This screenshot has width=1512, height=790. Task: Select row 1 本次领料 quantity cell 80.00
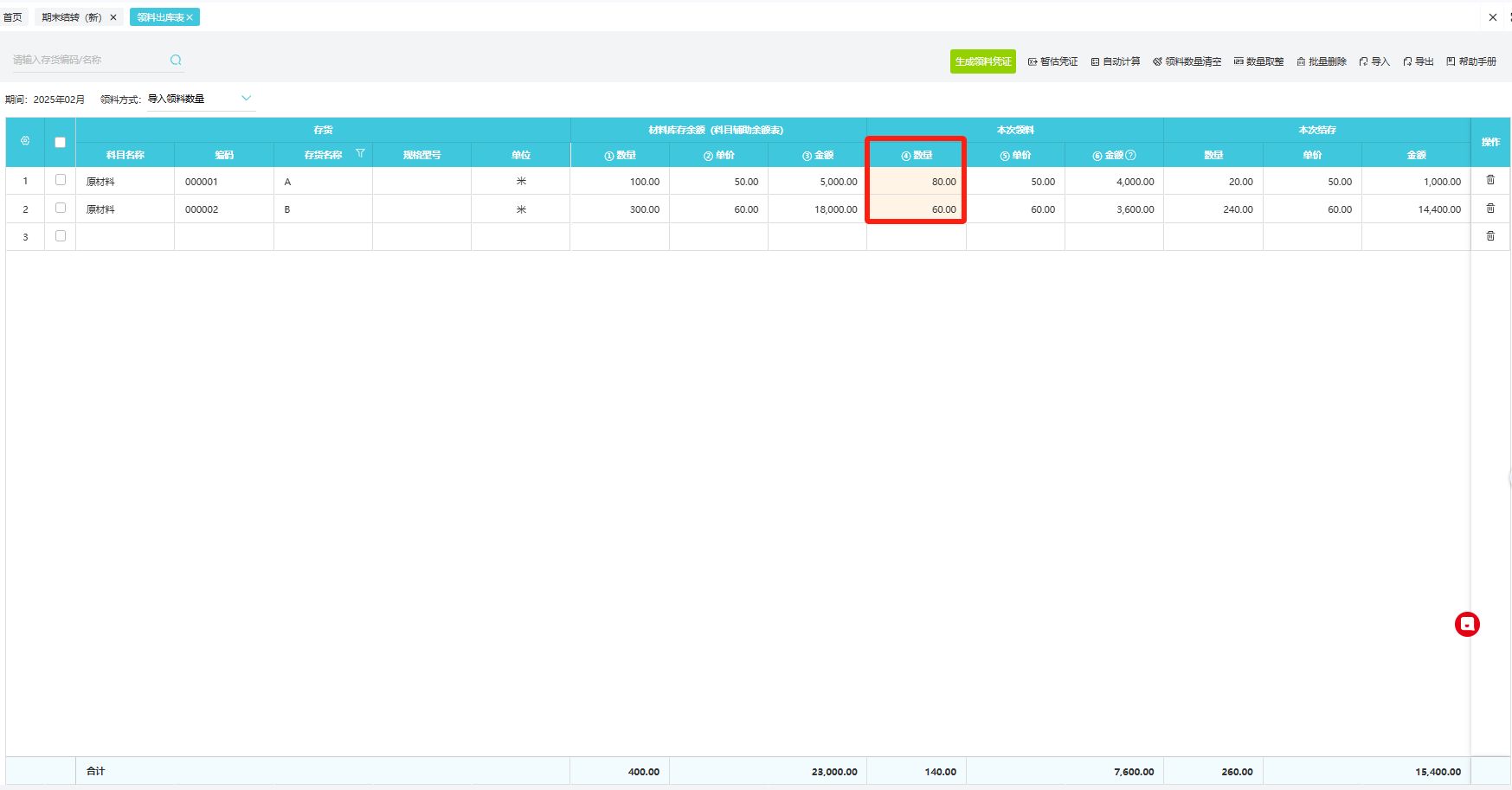click(x=917, y=182)
